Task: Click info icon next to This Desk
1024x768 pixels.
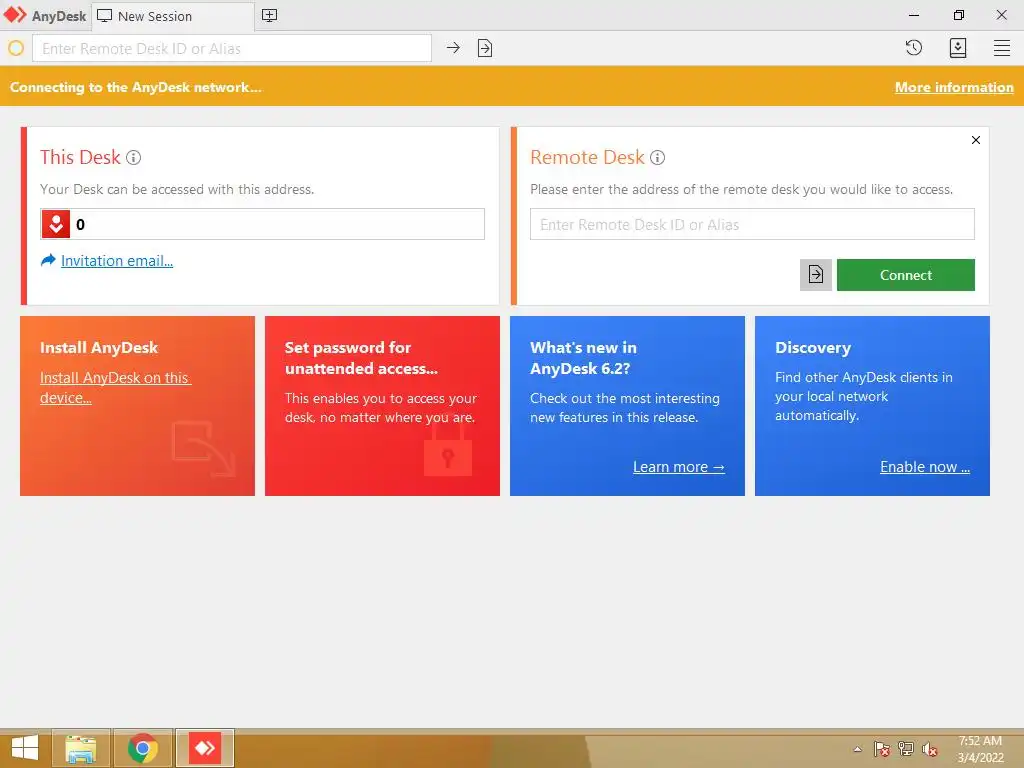Action: click(x=133, y=157)
